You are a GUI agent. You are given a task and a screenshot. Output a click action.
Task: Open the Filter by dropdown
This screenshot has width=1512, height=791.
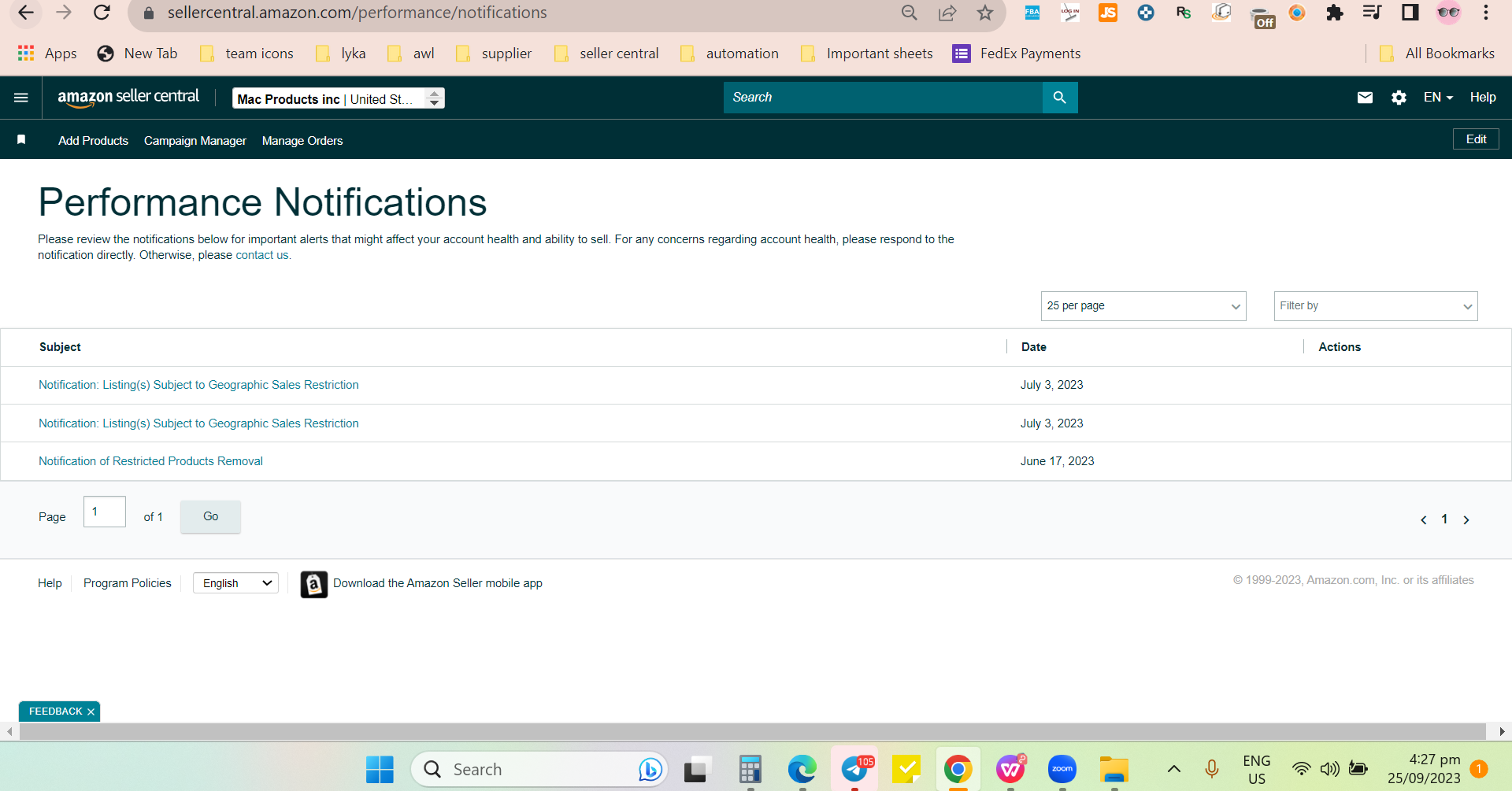click(x=1376, y=306)
